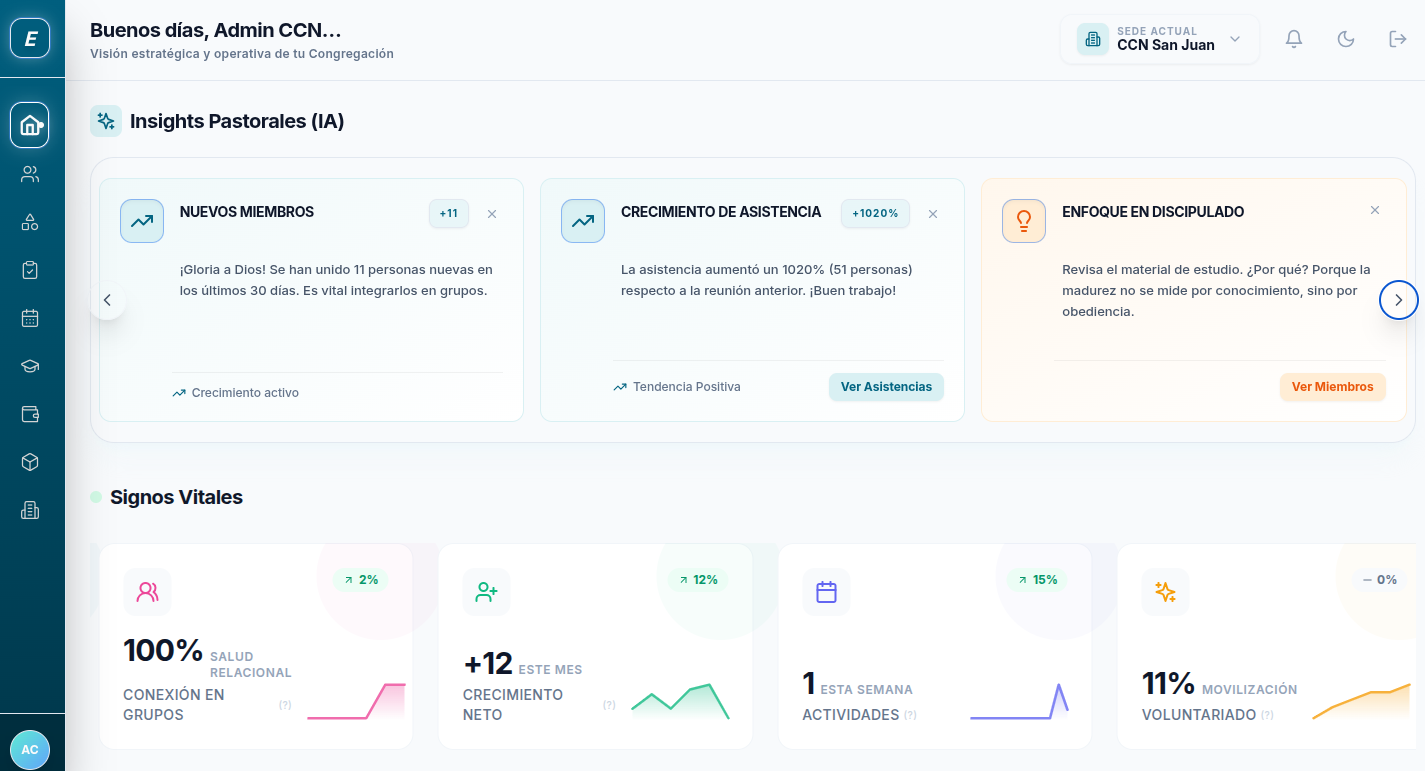Open notifications with the bell icon

(x=1293, y=38)
